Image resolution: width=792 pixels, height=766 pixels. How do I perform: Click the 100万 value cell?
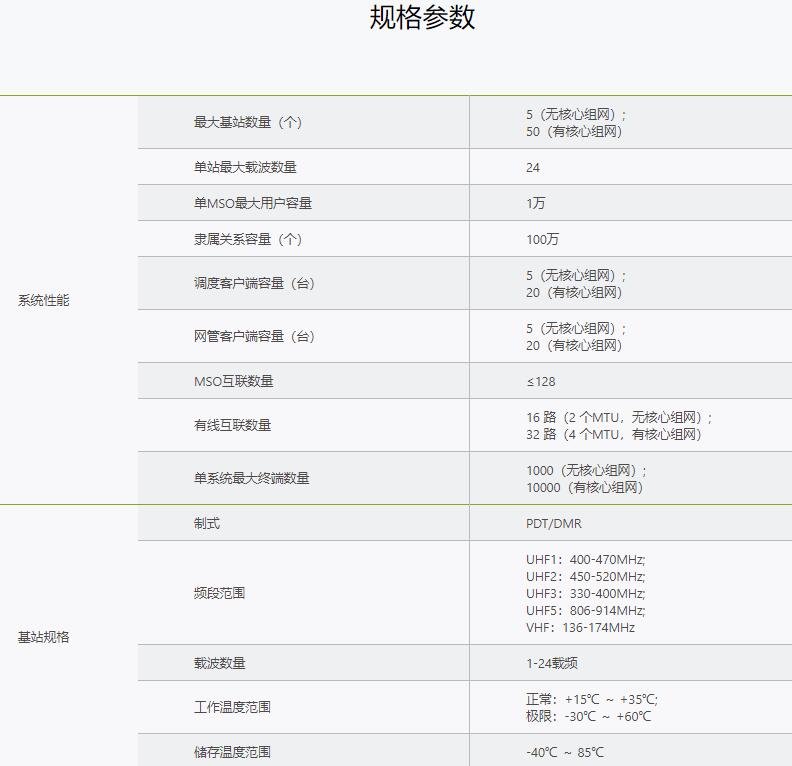tap(543, 239)
